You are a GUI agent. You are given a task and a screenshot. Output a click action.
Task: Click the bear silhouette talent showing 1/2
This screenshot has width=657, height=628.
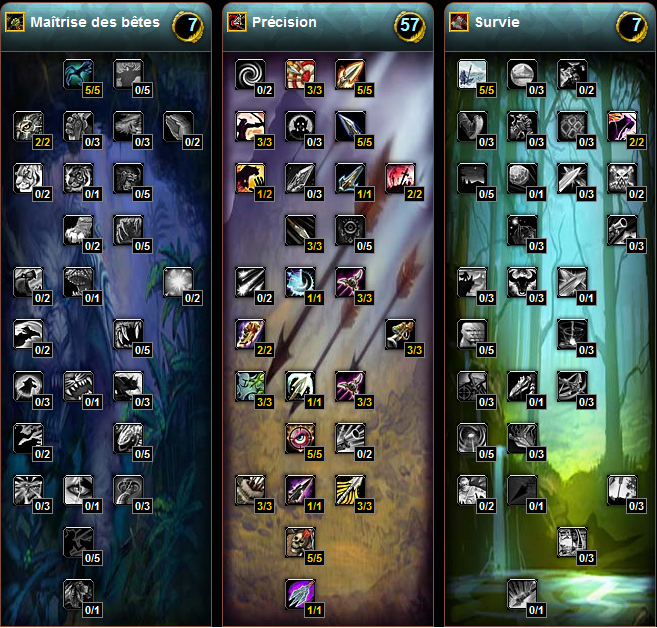pos(250,178)
